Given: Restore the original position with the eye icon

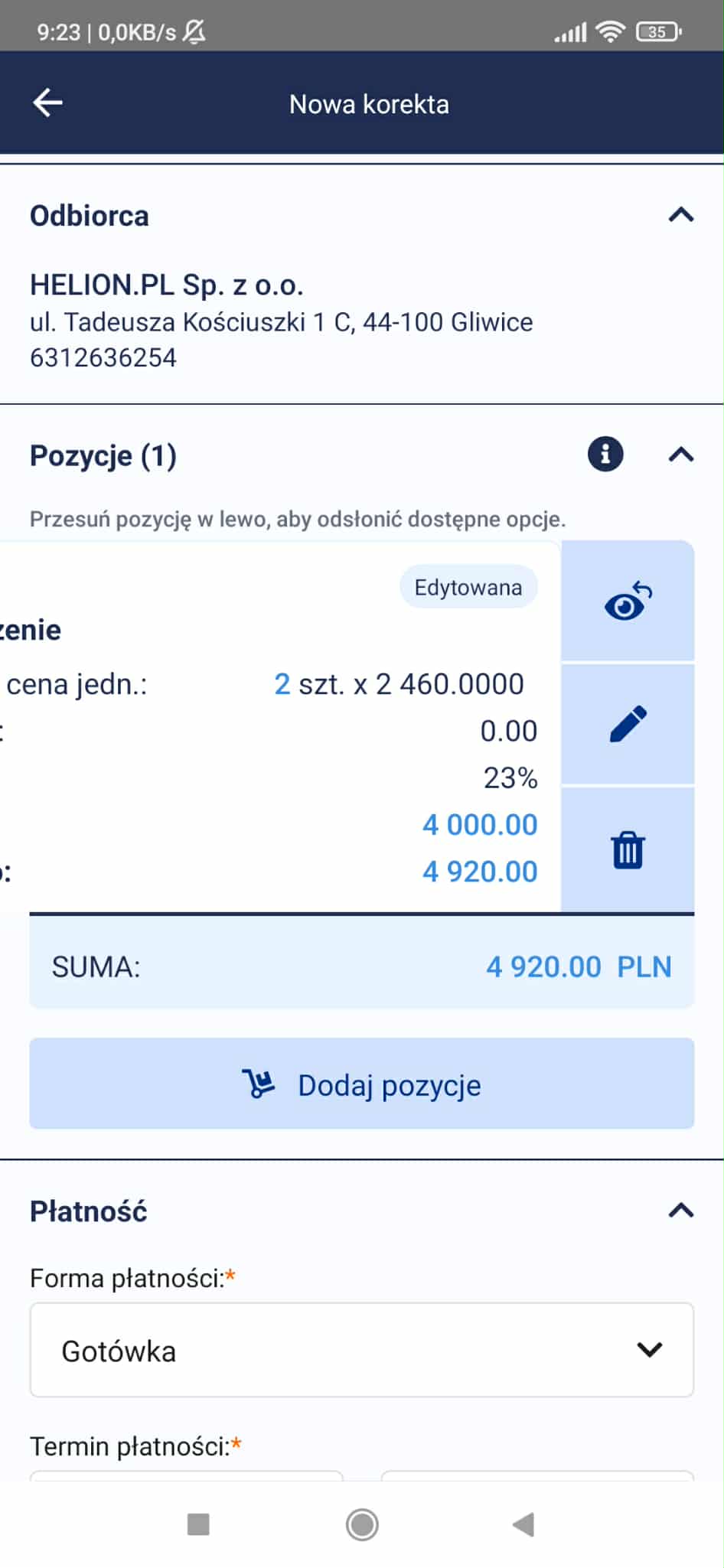Looking at the screenshot, I should pyautogui.click(x=628, y=601).
